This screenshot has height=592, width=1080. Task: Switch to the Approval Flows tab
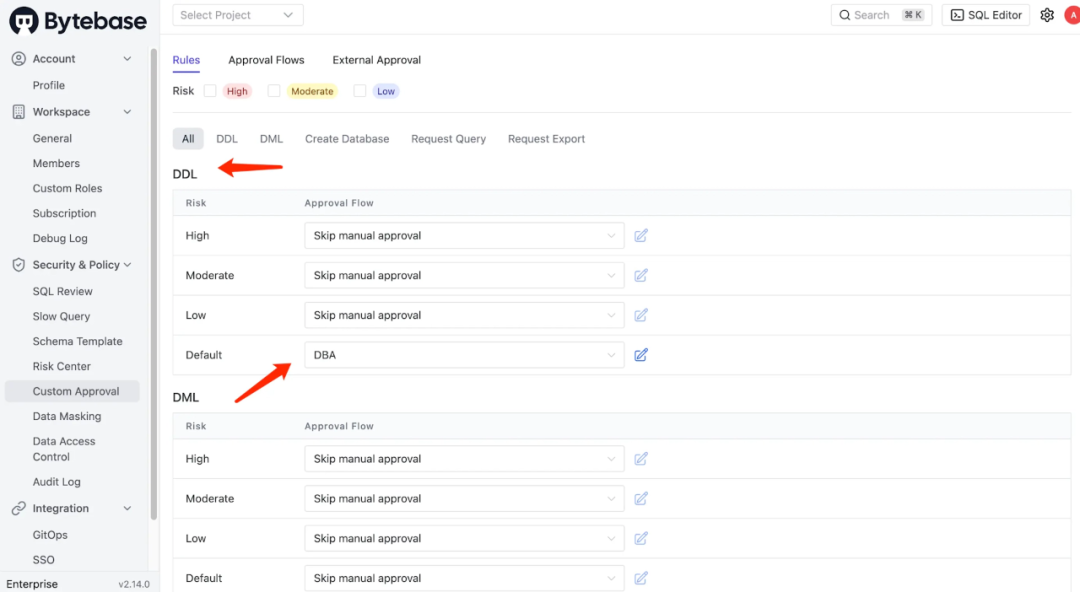point(266,60)
